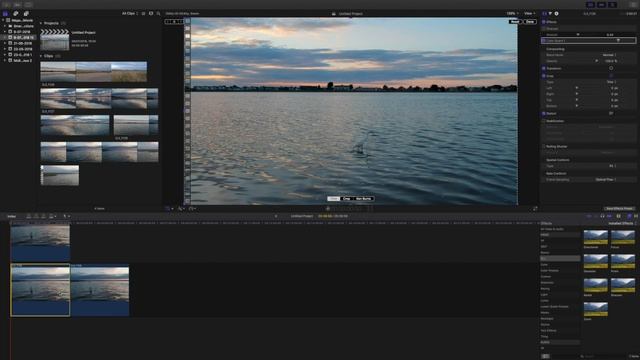Disable the Color Board 1 effect checkbox

pyautogui.click(x=544, y=40)
